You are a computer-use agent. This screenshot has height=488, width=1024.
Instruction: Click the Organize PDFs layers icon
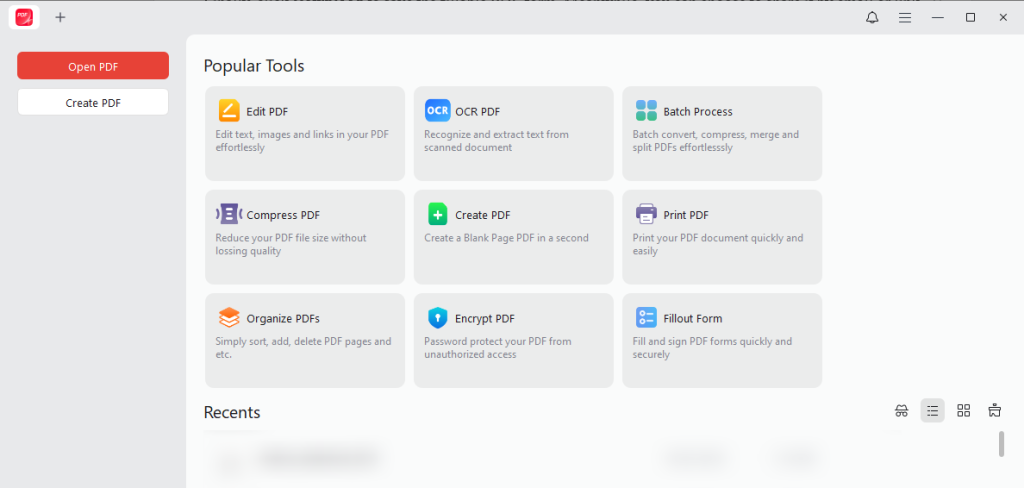point(229,318)
